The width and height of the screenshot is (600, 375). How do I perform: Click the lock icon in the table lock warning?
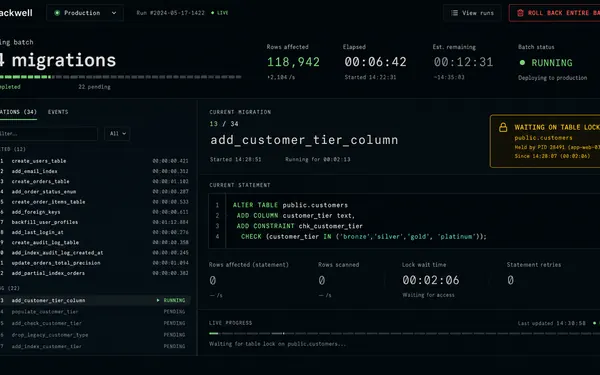tap(503, 127)
